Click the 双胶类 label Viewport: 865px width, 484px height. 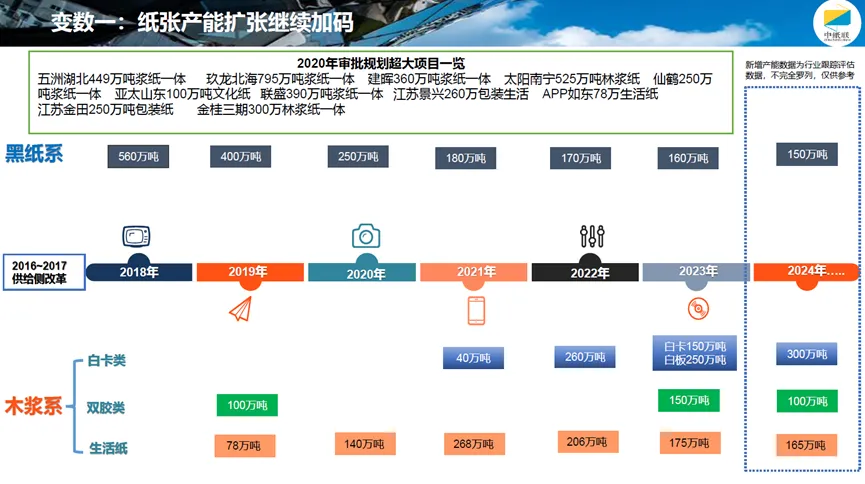coord(105,408)
